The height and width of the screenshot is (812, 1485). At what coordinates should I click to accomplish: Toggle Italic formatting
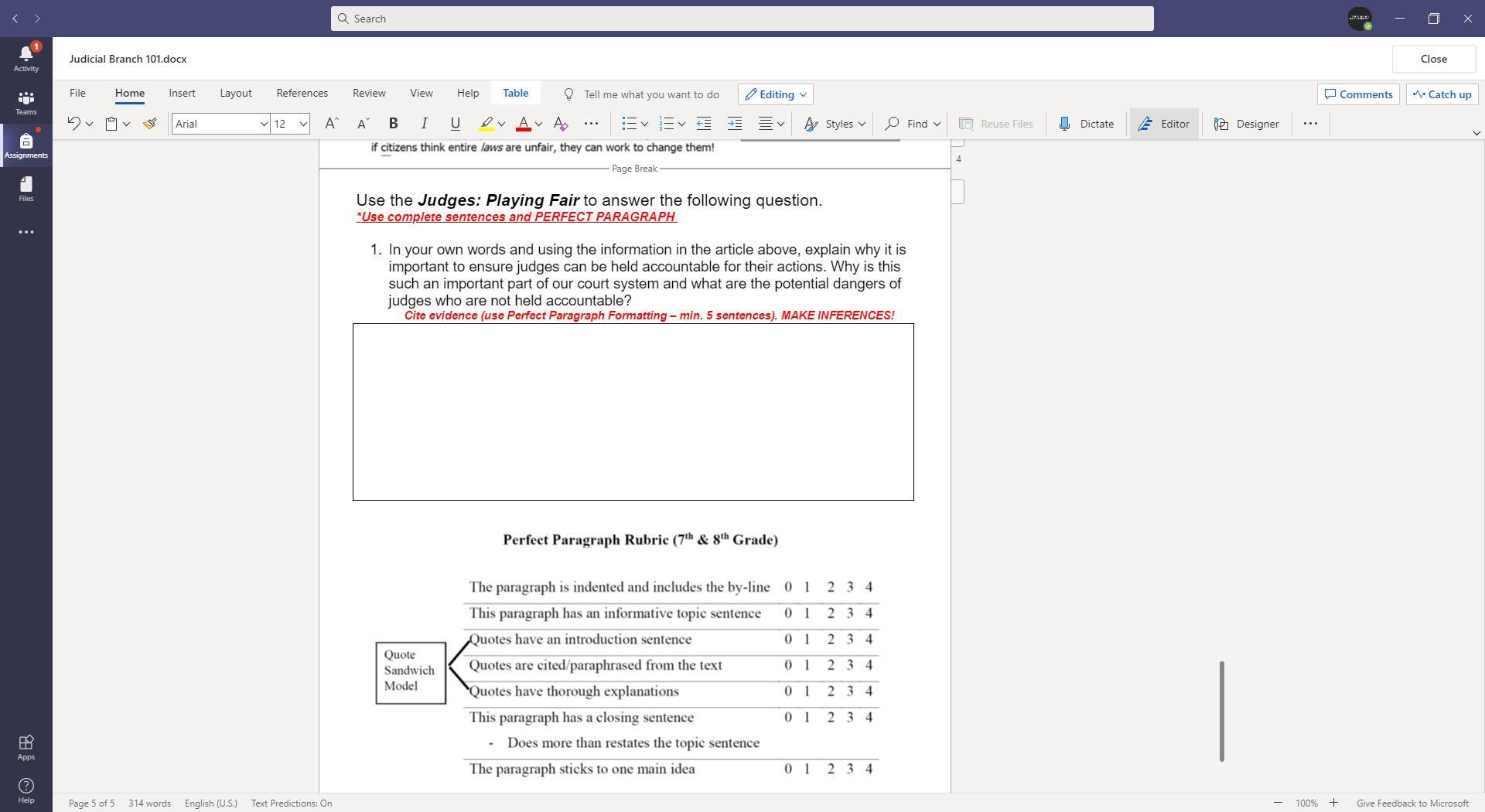(x=424, y=124)
